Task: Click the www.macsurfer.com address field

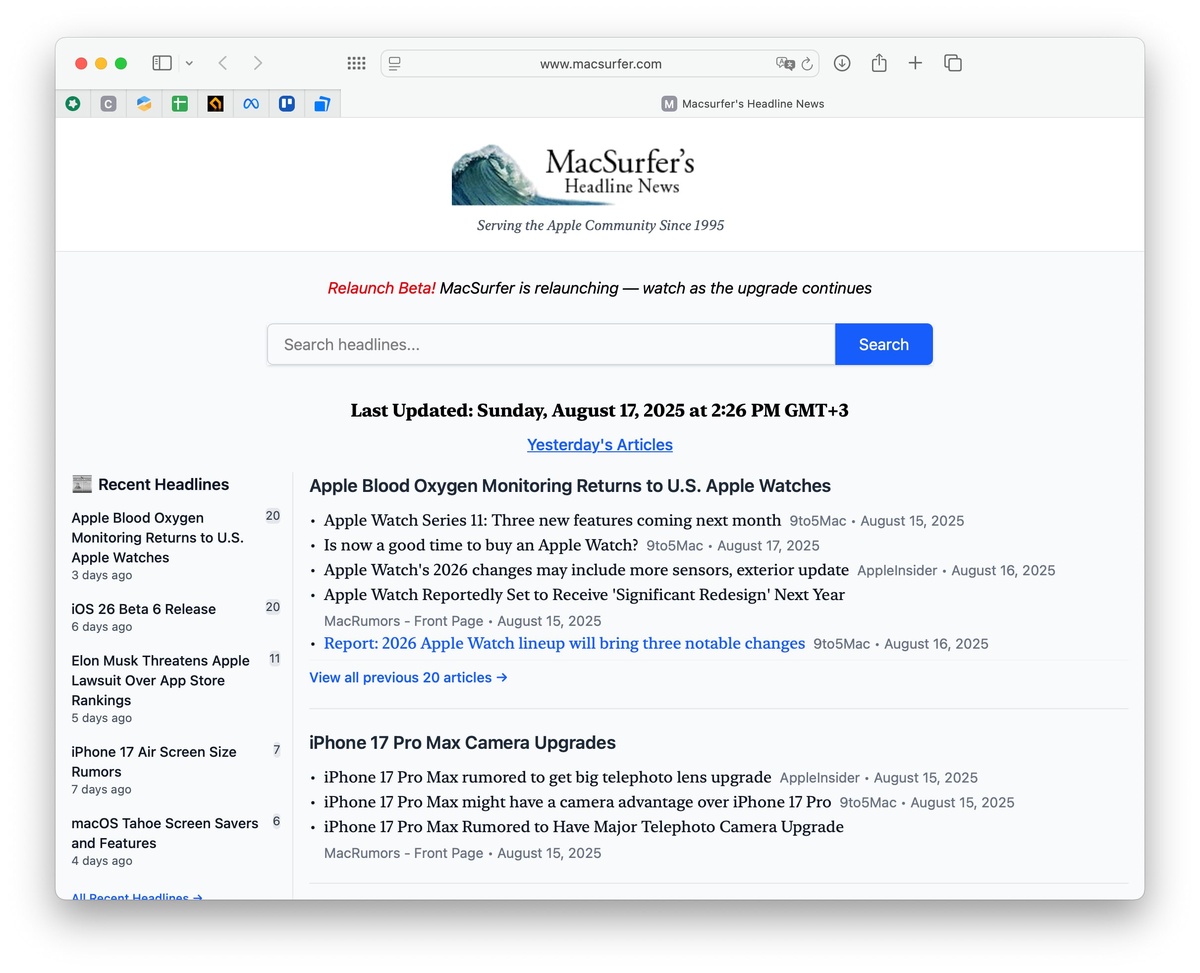Action: click(600, 64)
